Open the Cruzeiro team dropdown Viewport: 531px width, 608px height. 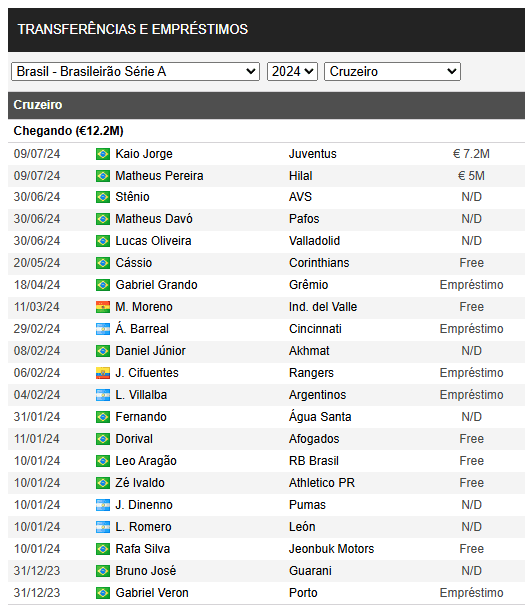(x=393, y=71)
